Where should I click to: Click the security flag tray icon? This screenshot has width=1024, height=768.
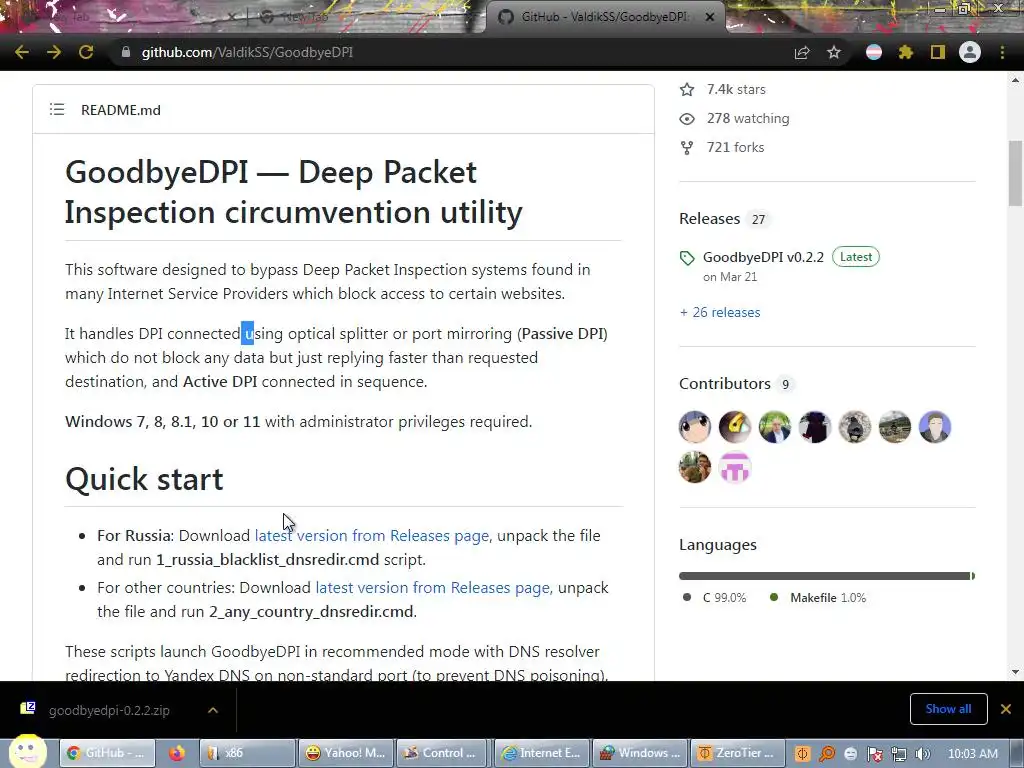pos(874,754)
